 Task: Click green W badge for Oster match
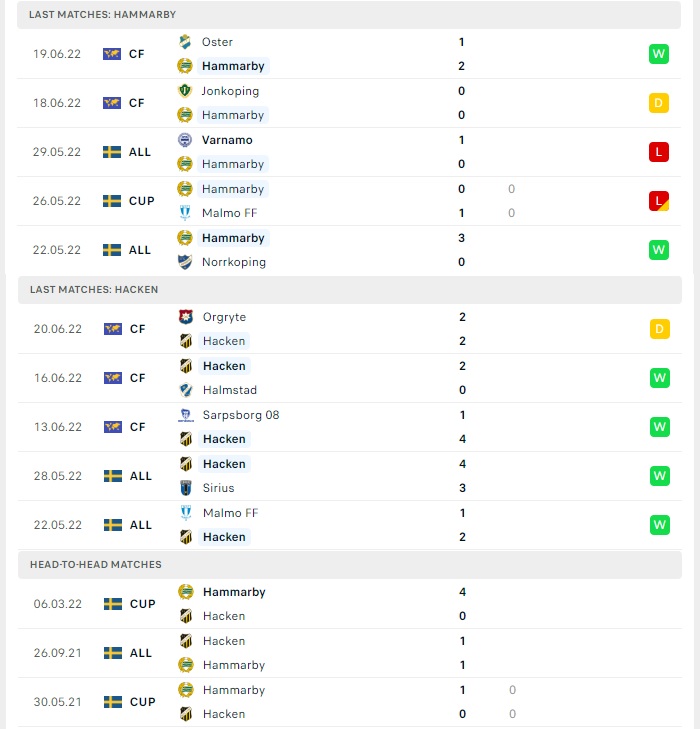tap(659, 54)
